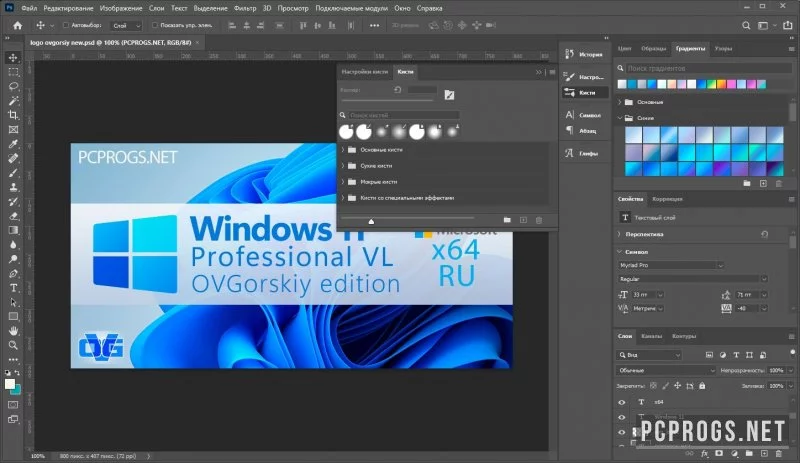
Task: Add a layer style with the fx icon
Action: pos(705,453)
